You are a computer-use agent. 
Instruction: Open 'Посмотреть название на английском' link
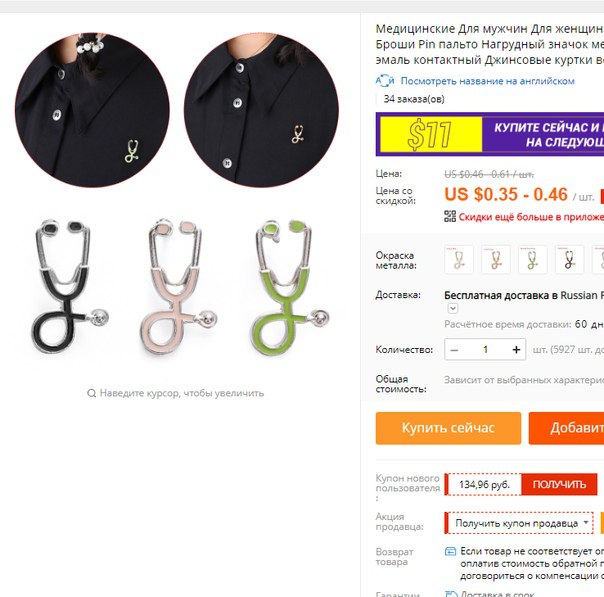pos(488,81)
